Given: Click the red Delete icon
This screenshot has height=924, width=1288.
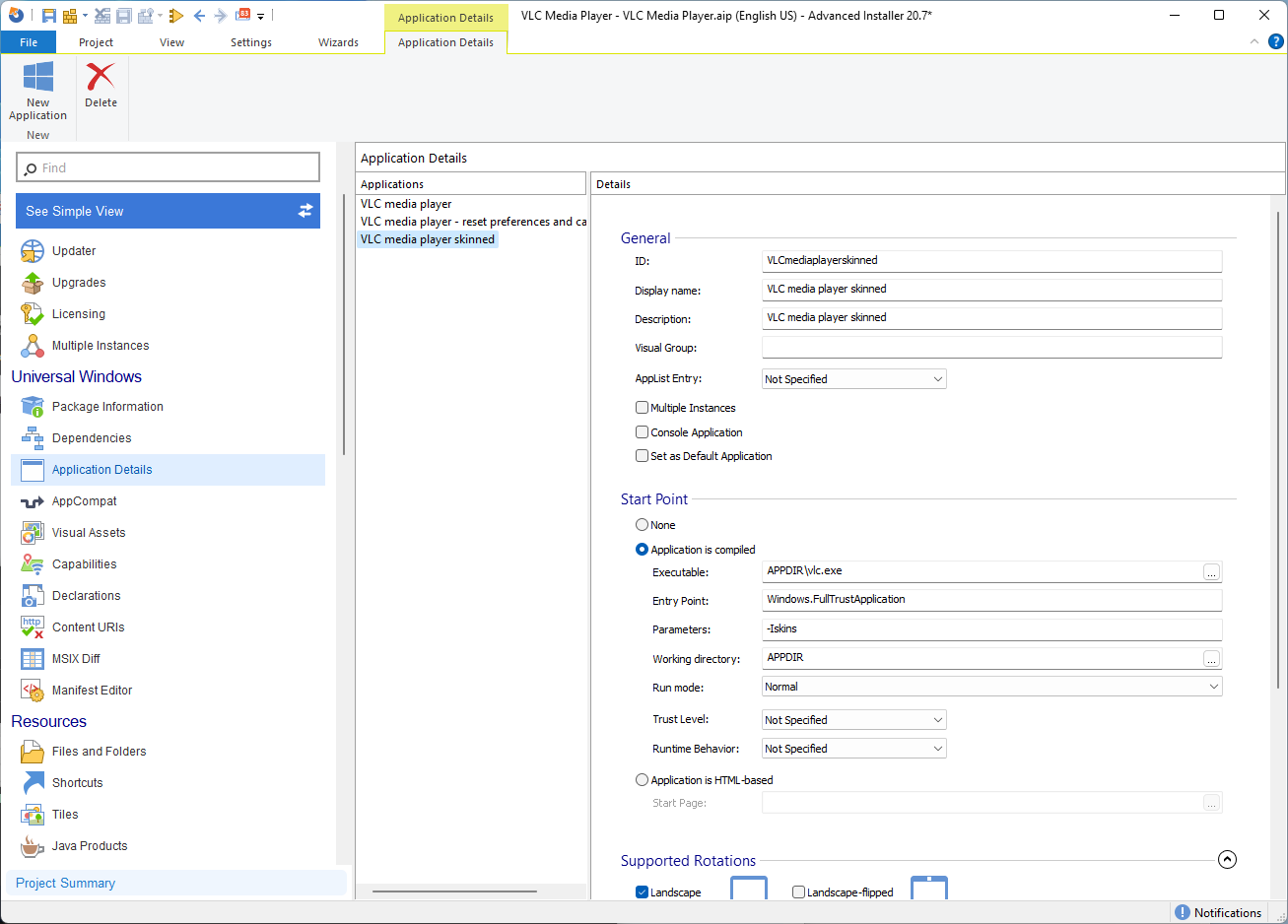Looking at the screenshot, I should tap(101, 77).
